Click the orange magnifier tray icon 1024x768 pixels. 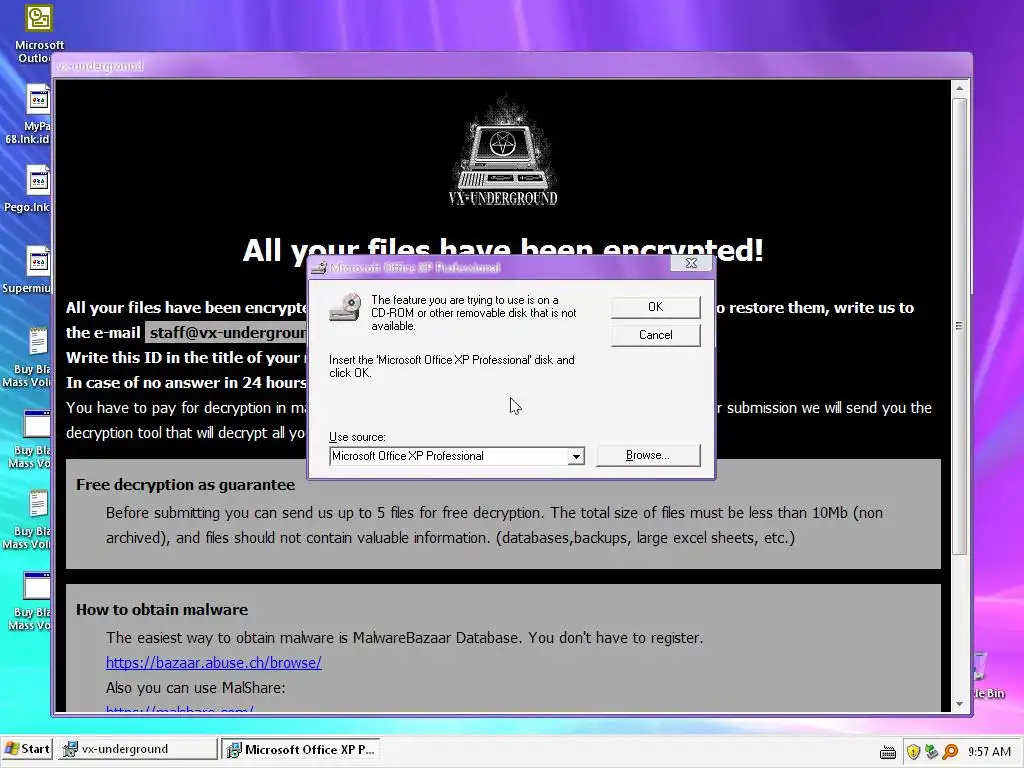[x=950, y=752]
